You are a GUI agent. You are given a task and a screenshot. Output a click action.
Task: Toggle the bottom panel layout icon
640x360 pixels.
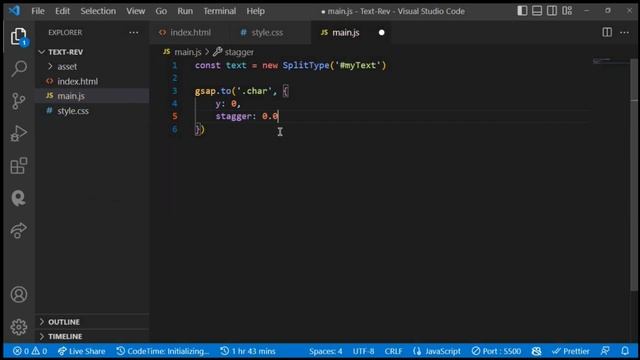(537, 11)
